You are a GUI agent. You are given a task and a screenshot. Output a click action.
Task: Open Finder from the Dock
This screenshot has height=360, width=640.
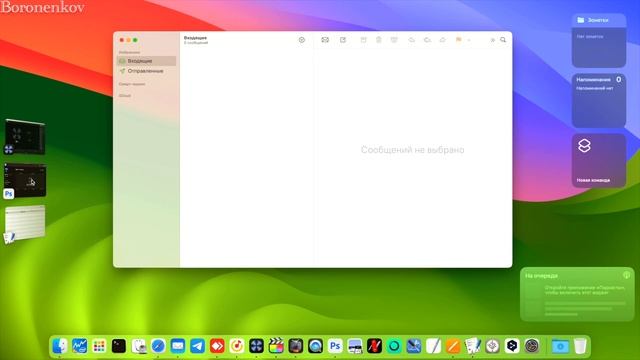(x=60, y=346)
